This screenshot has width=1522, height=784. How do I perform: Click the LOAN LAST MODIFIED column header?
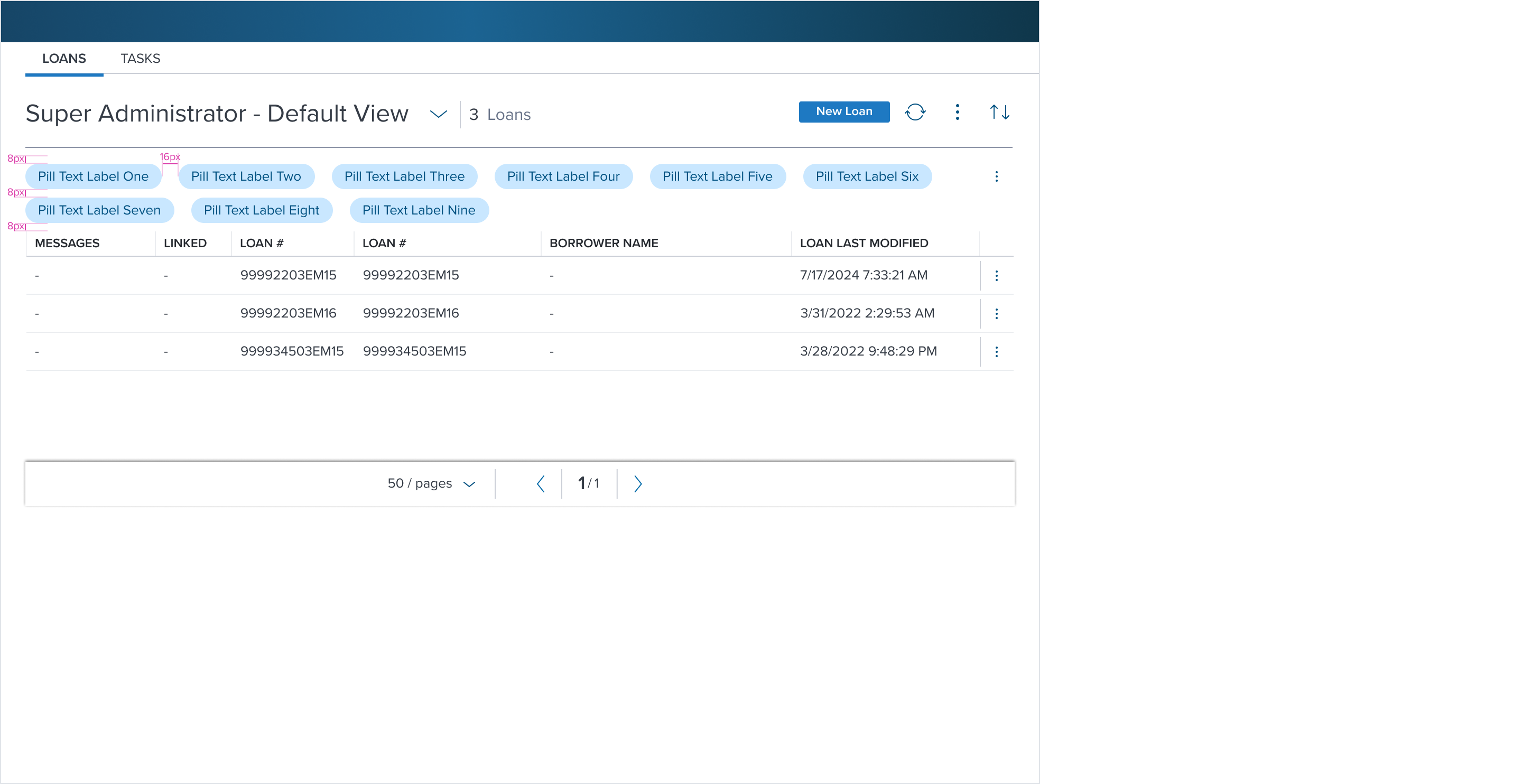863,244
